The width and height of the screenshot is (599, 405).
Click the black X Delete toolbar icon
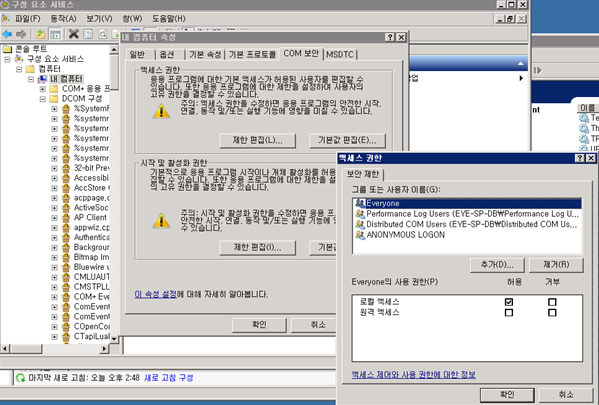73,34
